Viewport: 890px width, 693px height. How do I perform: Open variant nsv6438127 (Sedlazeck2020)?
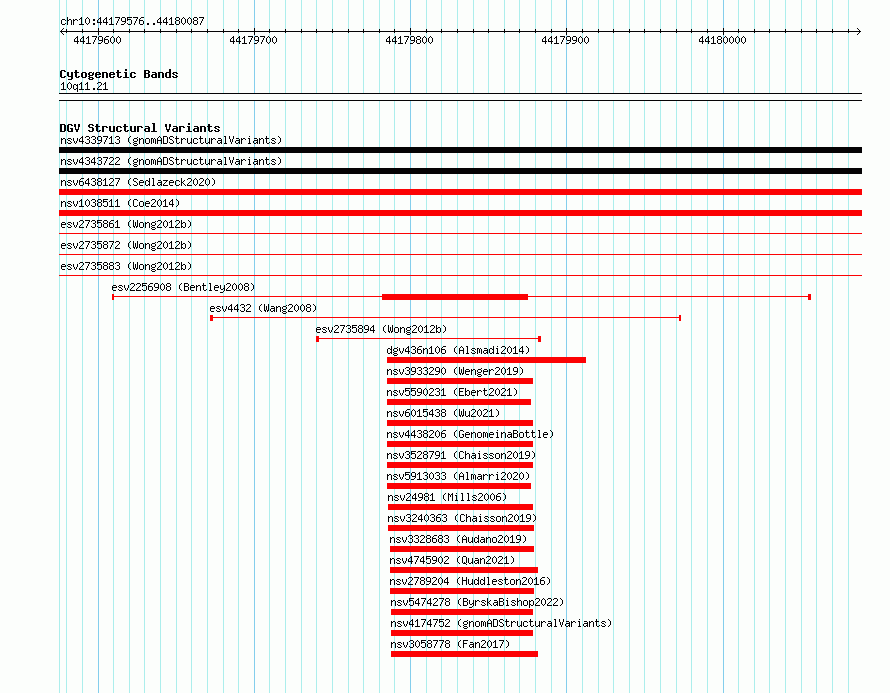pos(138,182)
